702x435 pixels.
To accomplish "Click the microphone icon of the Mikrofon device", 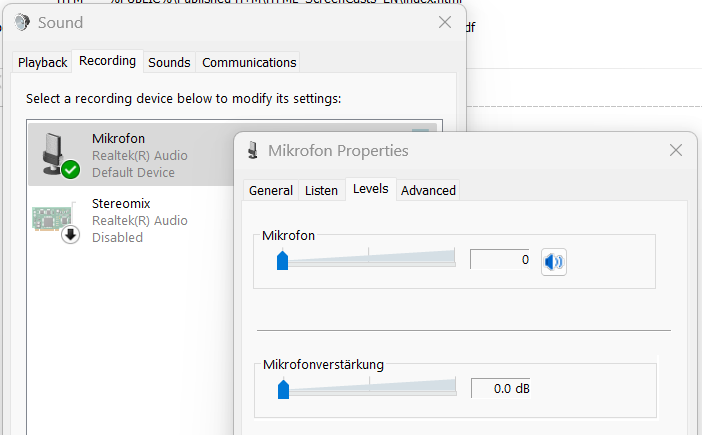I will 53,152.
